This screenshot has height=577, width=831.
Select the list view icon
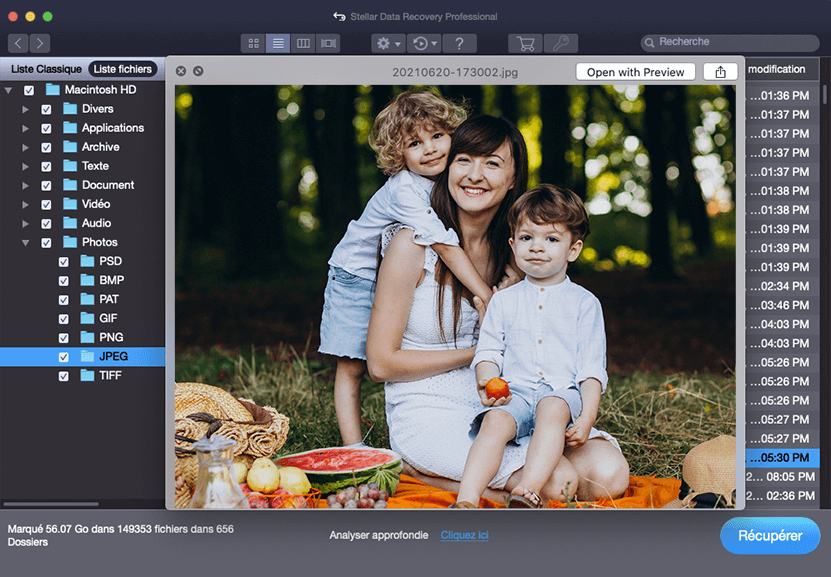[278, 43]
